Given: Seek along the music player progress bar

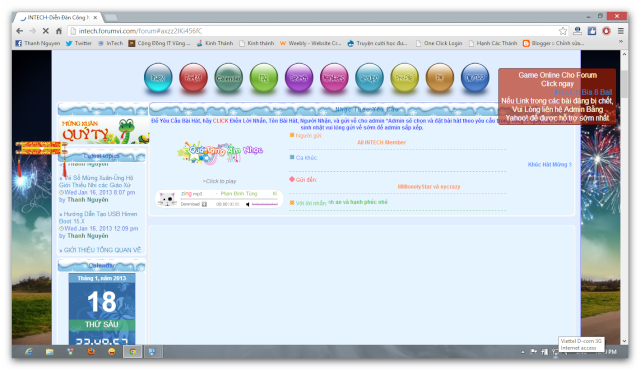Looking at the screenshot, I should (230, 199).
